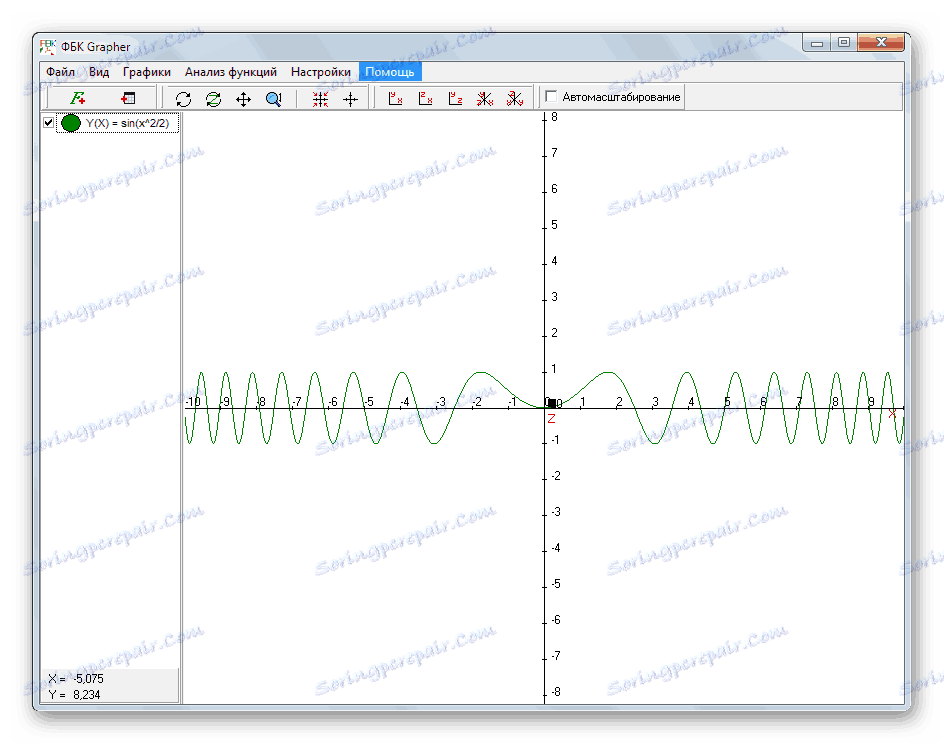Screen dimensions: 944x744
Task: Select the Y(X) = sin(x^2/2) list entry
Action: pos(127,123)
